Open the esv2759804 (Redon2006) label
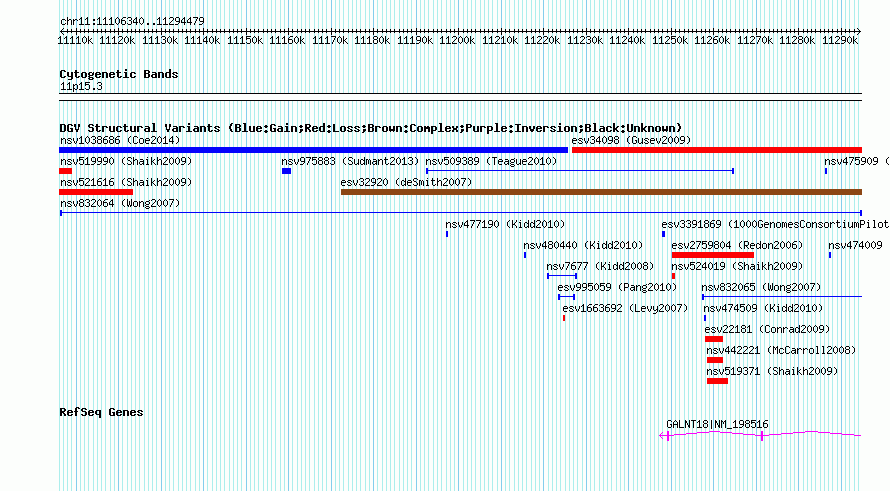 pos(737,245)
